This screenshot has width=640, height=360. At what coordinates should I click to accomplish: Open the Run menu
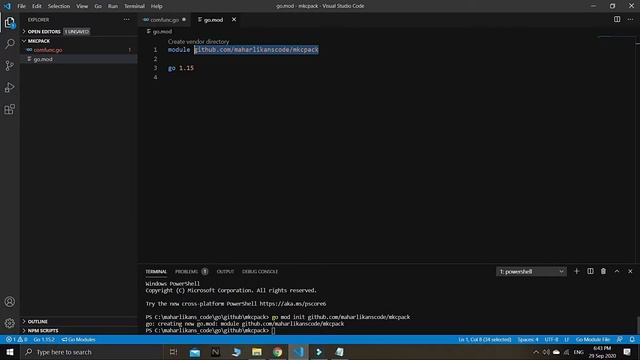[113, 6]
